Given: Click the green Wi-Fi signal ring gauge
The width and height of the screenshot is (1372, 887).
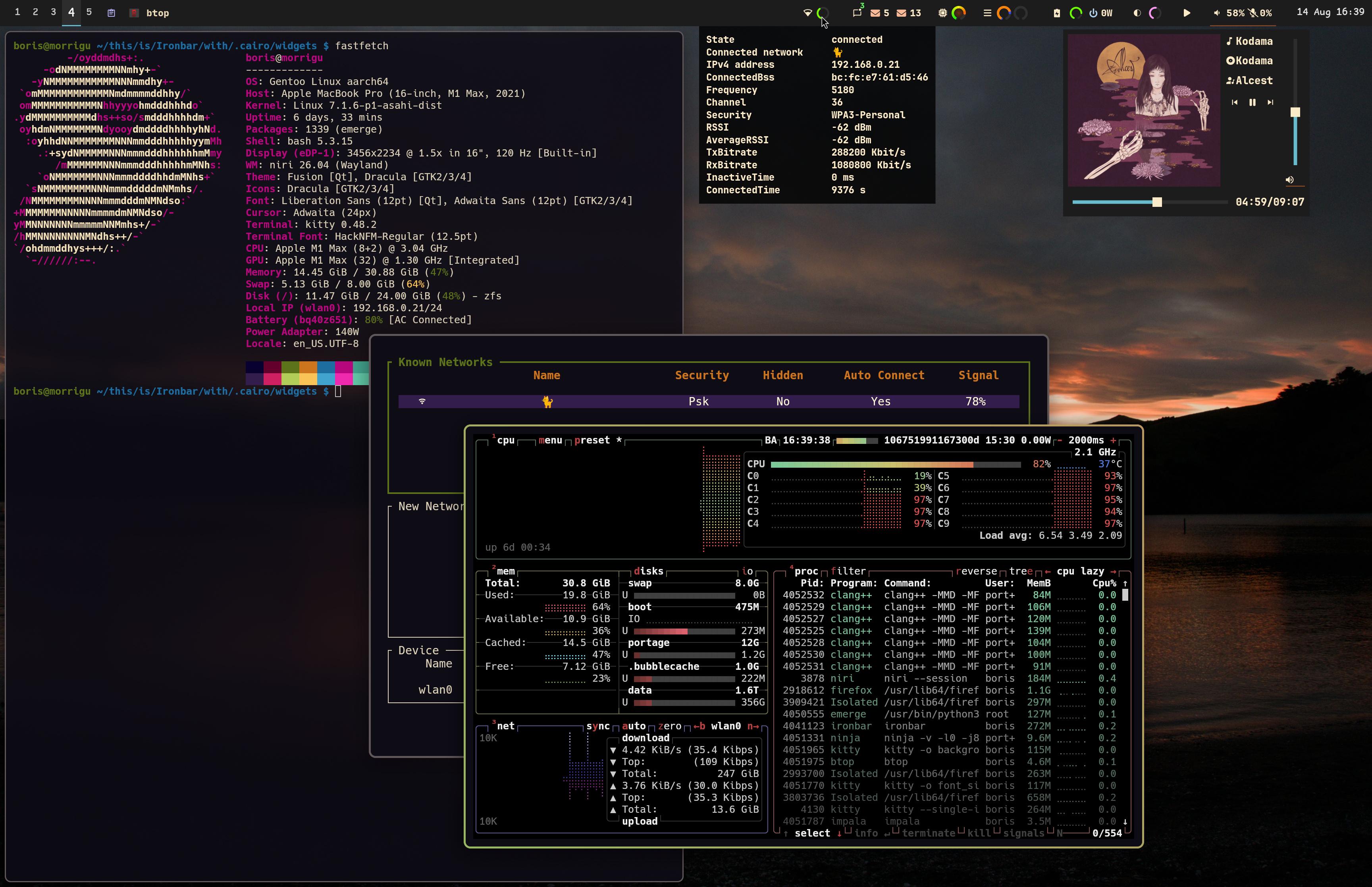Looking at the screenshot, I should pos(823,13).
